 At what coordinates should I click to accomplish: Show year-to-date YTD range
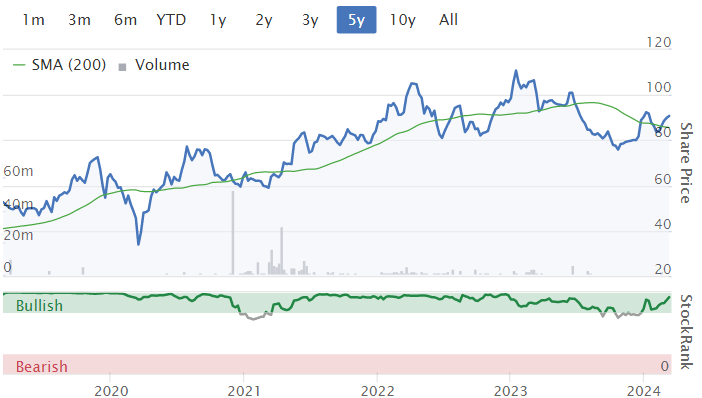click(x=171, y=20)
